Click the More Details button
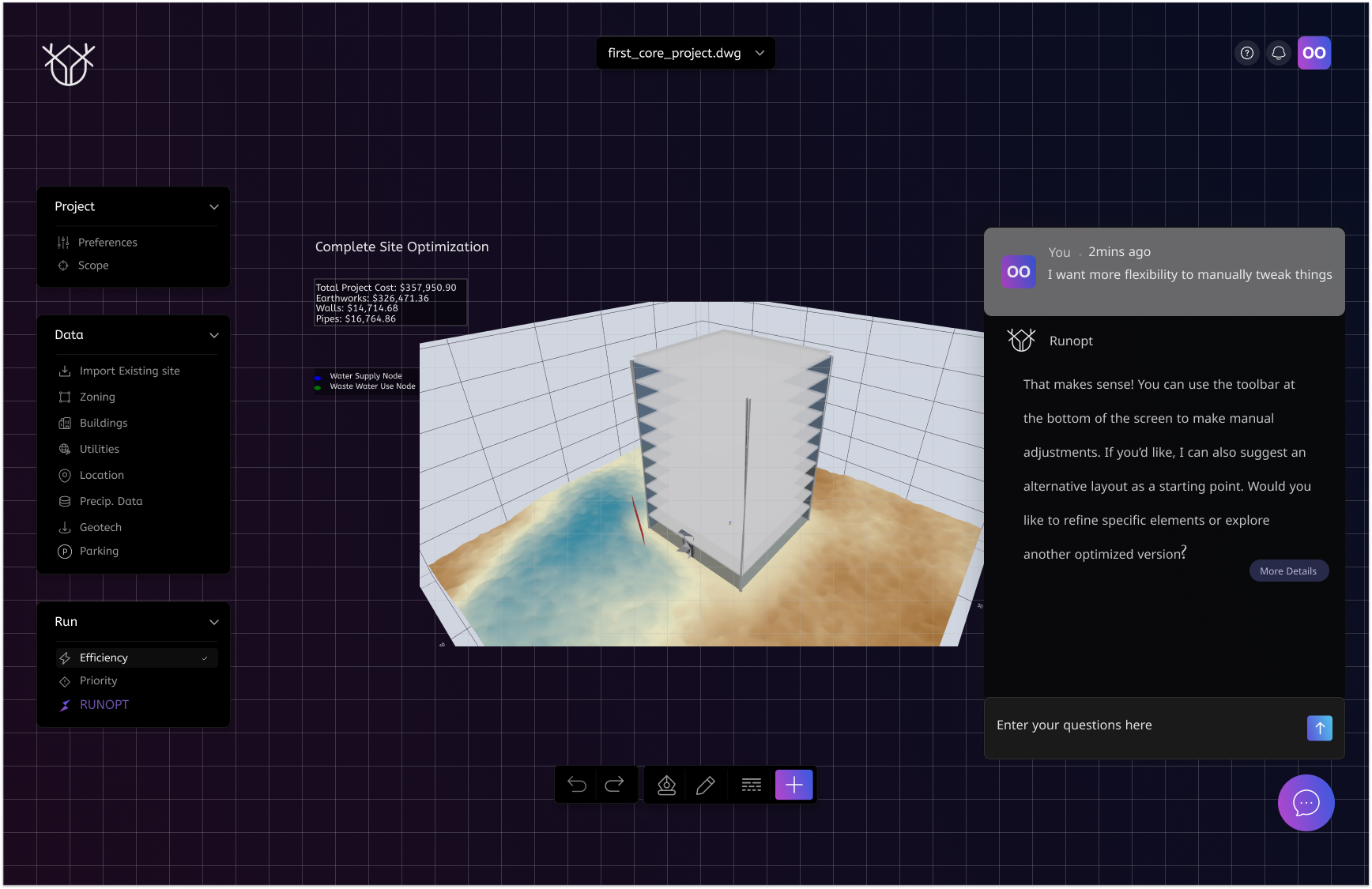 (1288, 571)
